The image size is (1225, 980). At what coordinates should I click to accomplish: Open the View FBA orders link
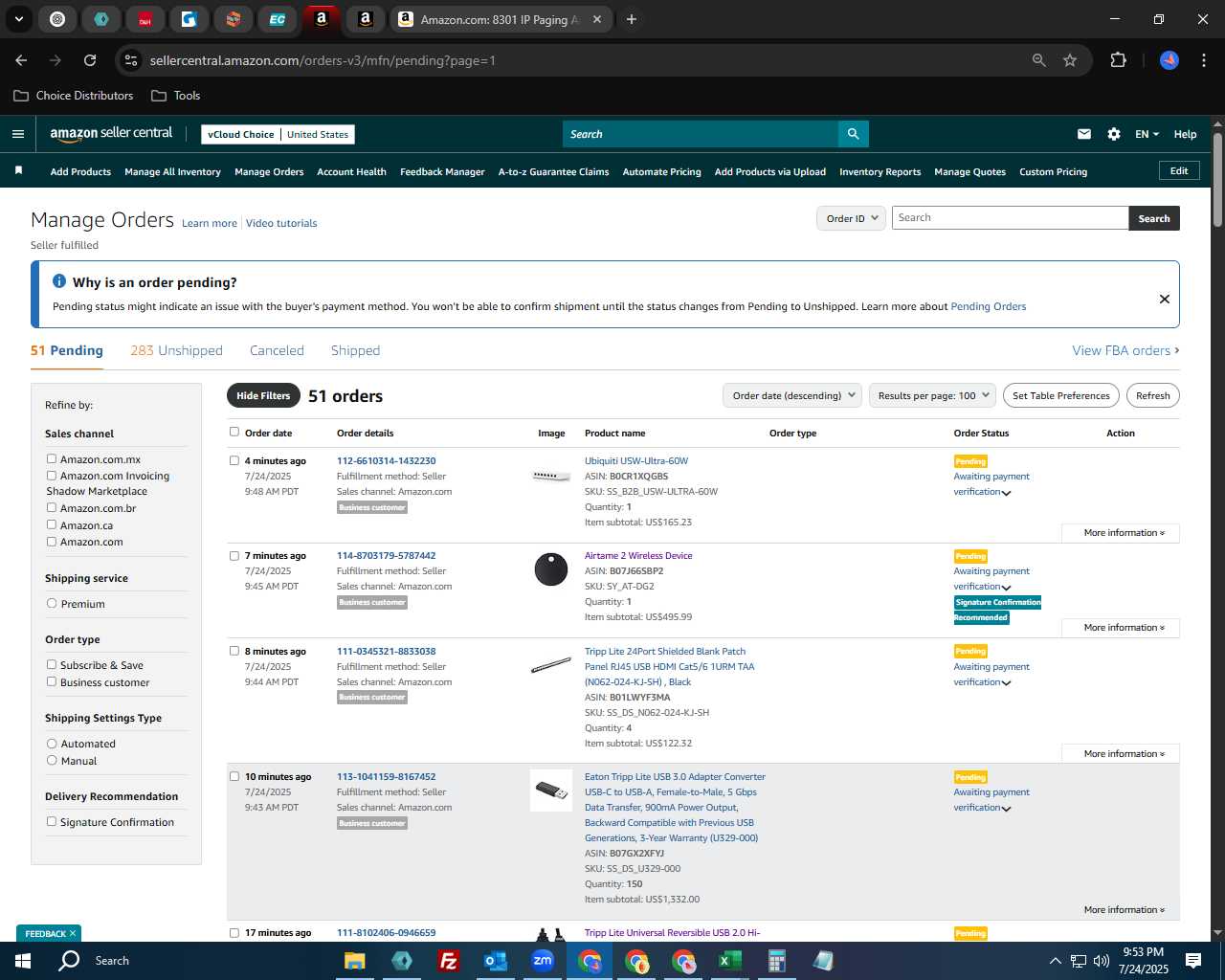[x=1125, y=350]
